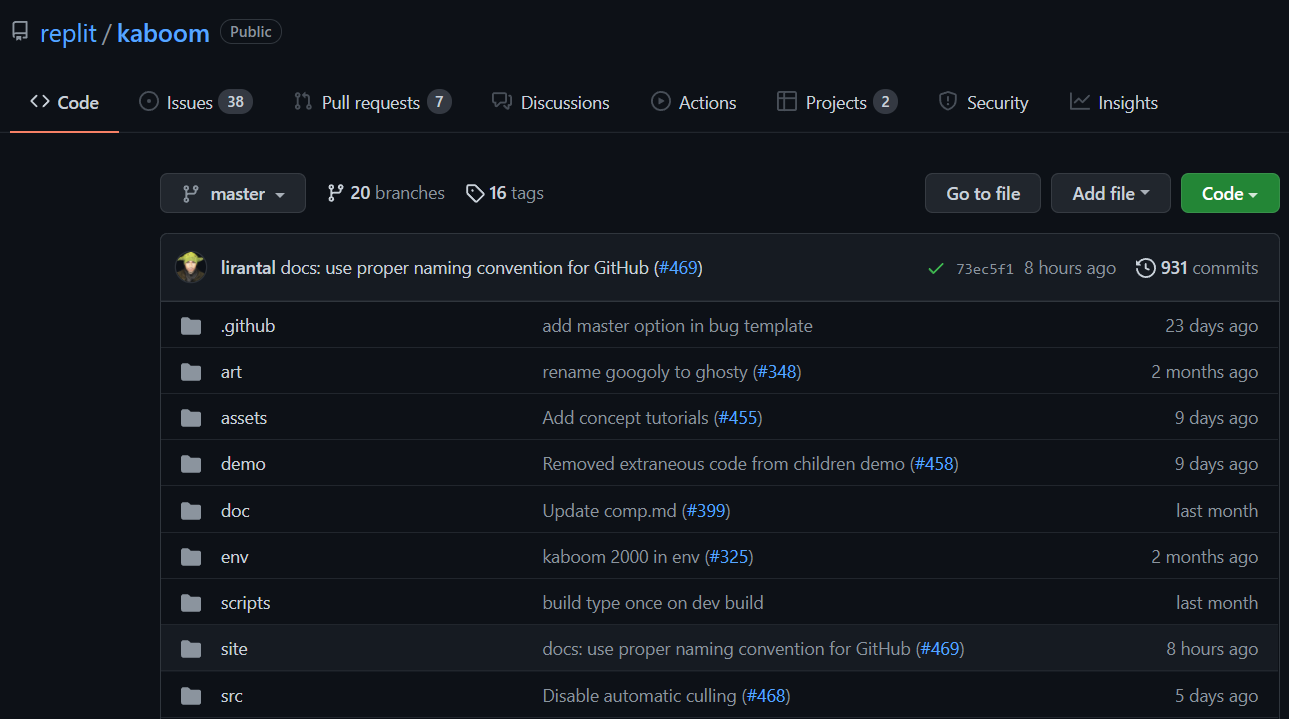Click the branch icon next to 20 branches
Screen dimensions: 1289x719
pyautogui.click(x=336, y=193)
